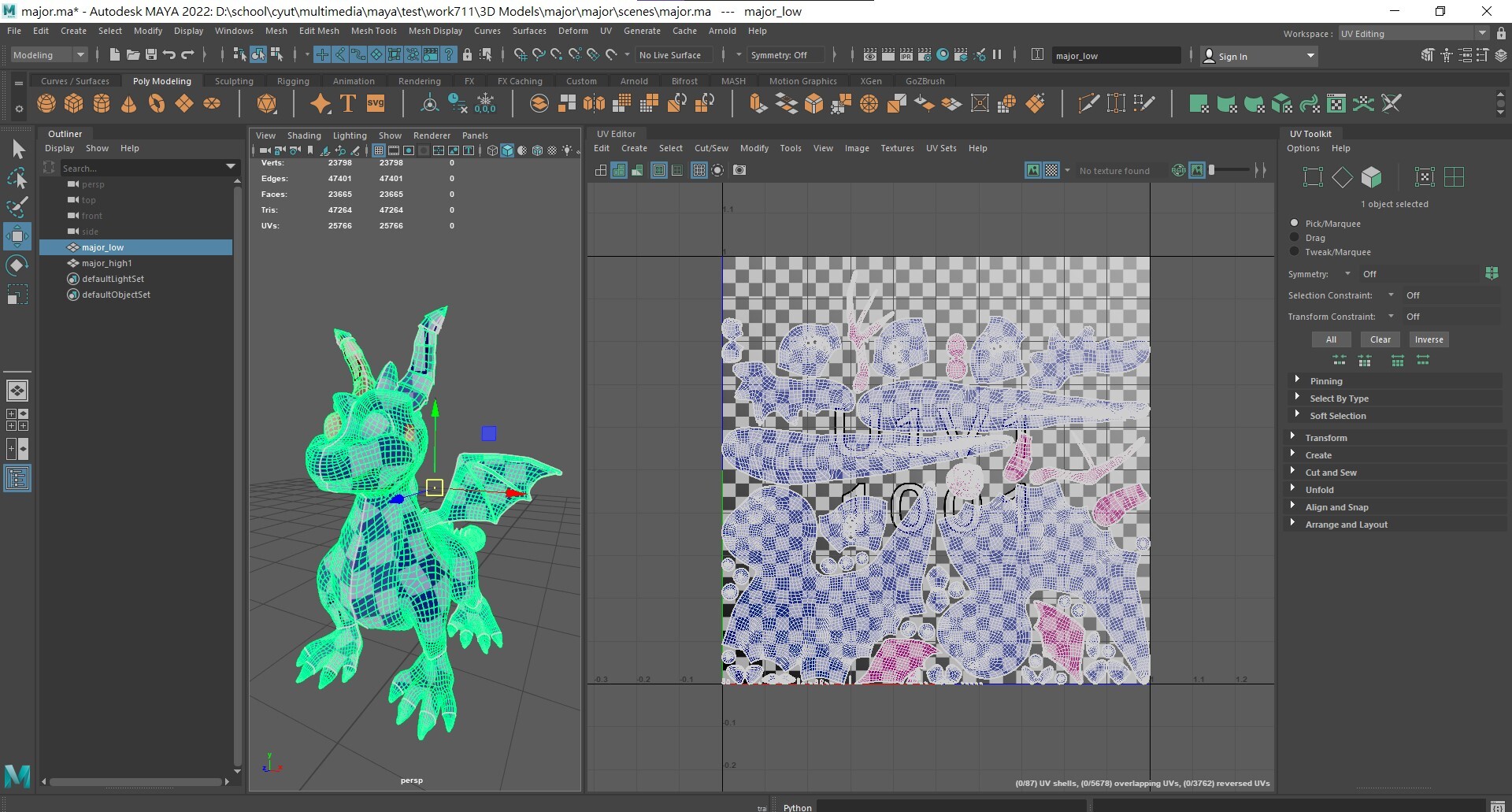Expand the Cut and Sew section
The height and width of the screenshot is (812, 1512).
[x=1330, y=473]
